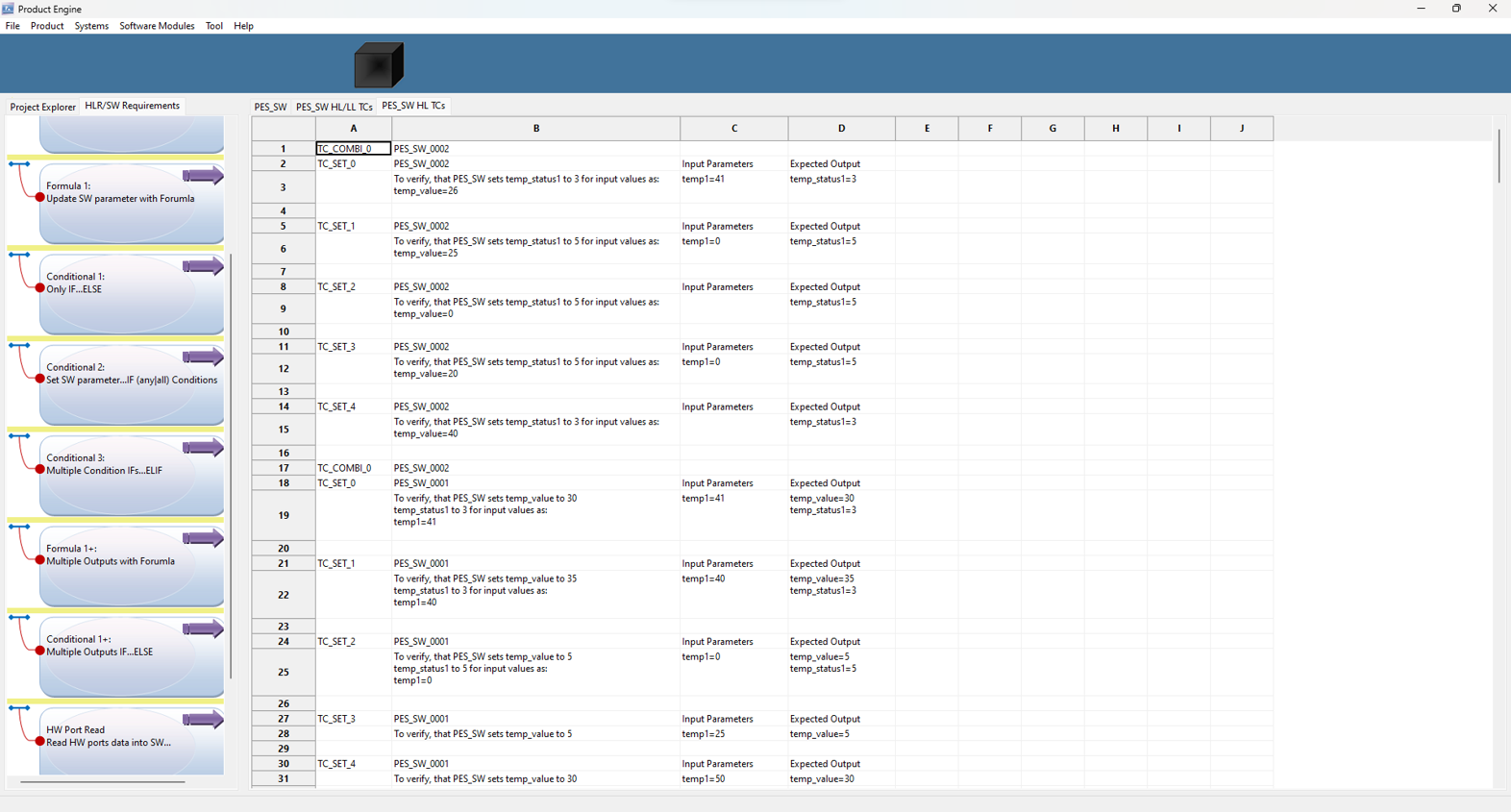Click the TC_SET_0 cell in row 2
The width and height of the screenshot is (1511, 812).
[x=354, y=164]
